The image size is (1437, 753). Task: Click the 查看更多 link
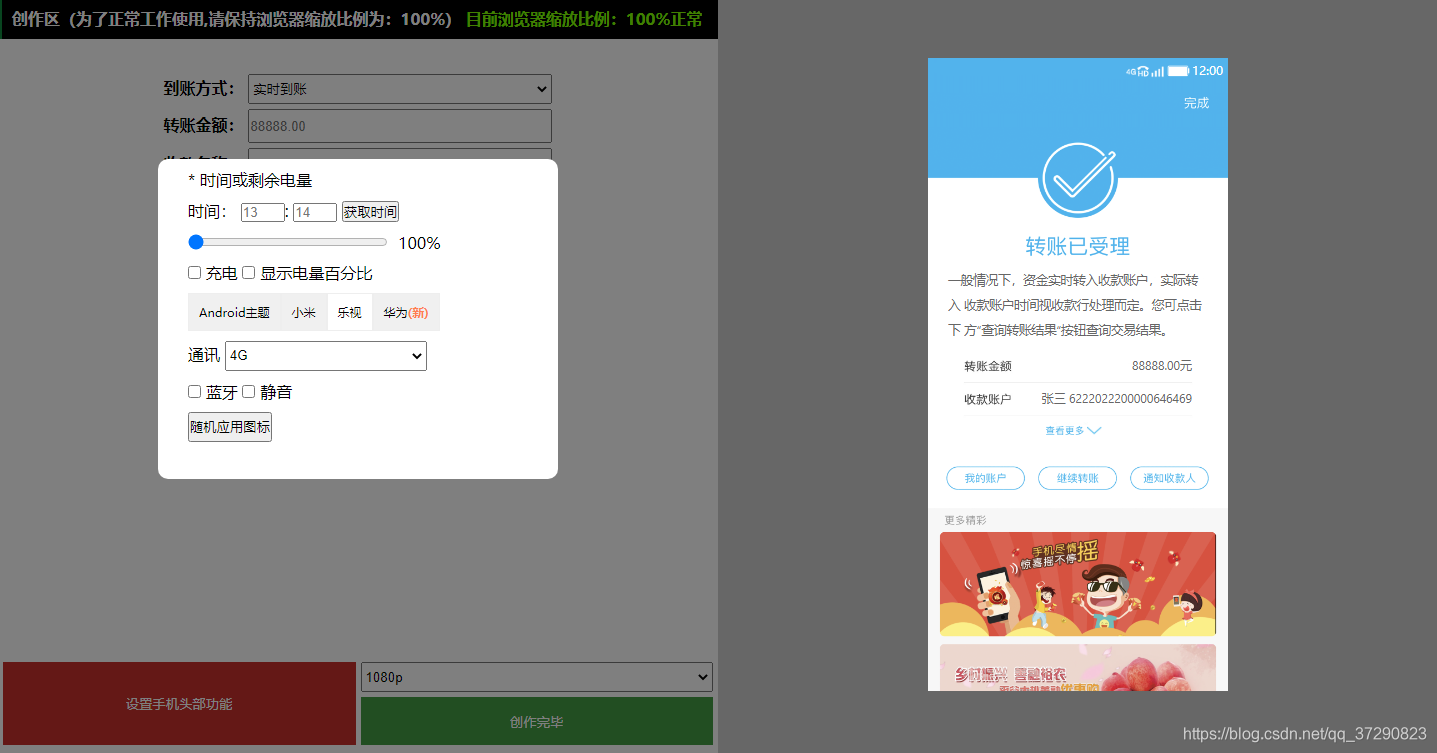click(x=1065, y=431)
